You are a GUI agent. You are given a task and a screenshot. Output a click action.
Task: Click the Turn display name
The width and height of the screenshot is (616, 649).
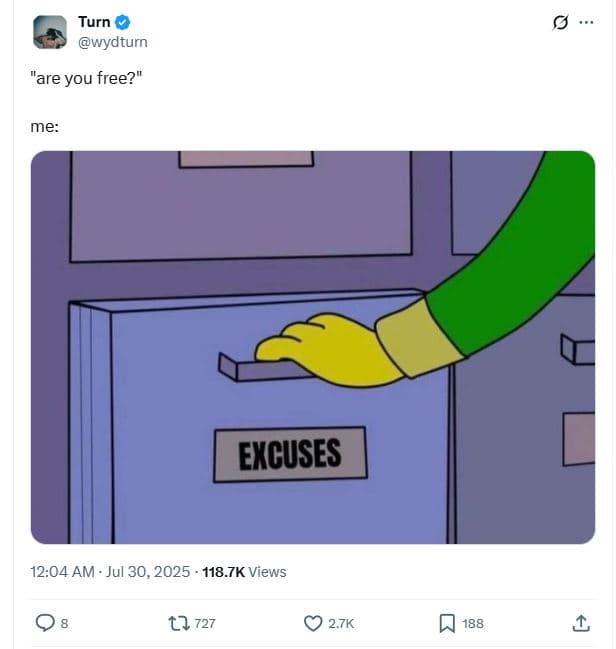point(94,22)
